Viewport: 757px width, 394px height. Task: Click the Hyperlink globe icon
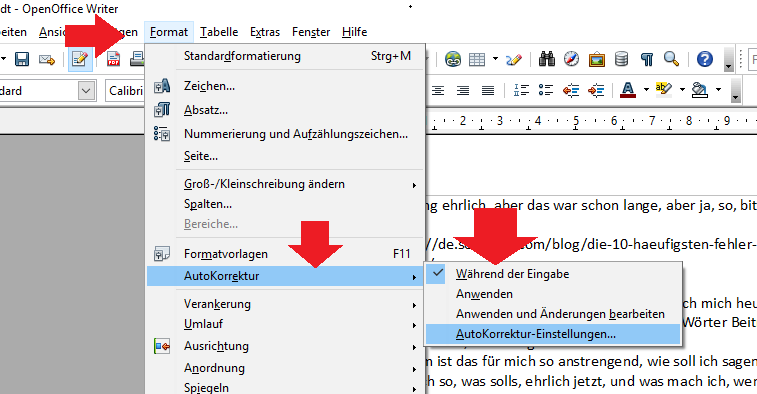(453, 59)
